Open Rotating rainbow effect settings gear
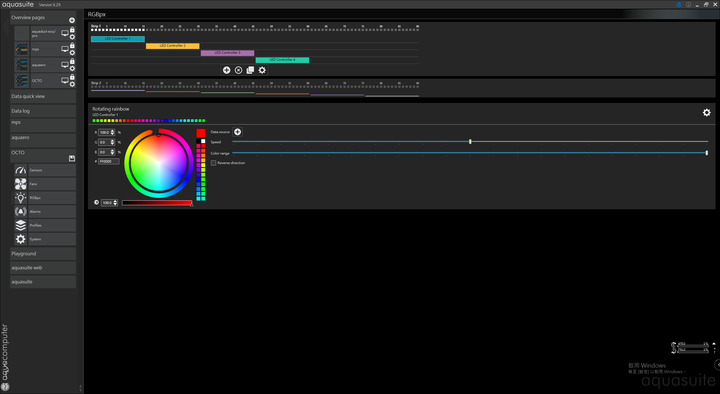720x394 pixels. 707,113
